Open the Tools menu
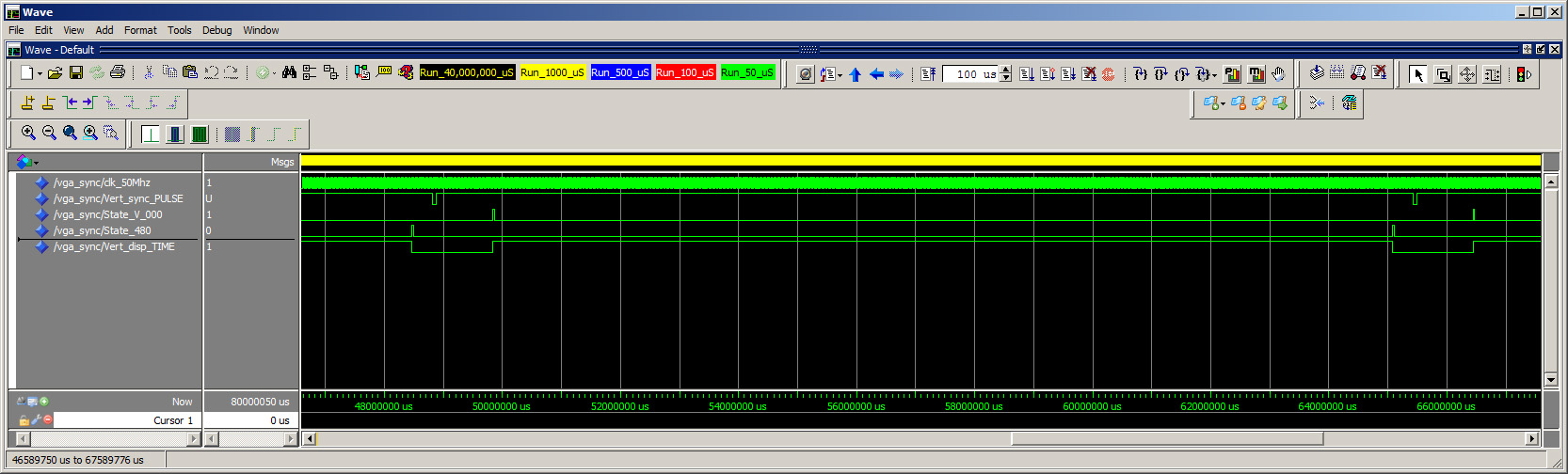This screenshot has width=1568, height=474. (x=179, y=30)
